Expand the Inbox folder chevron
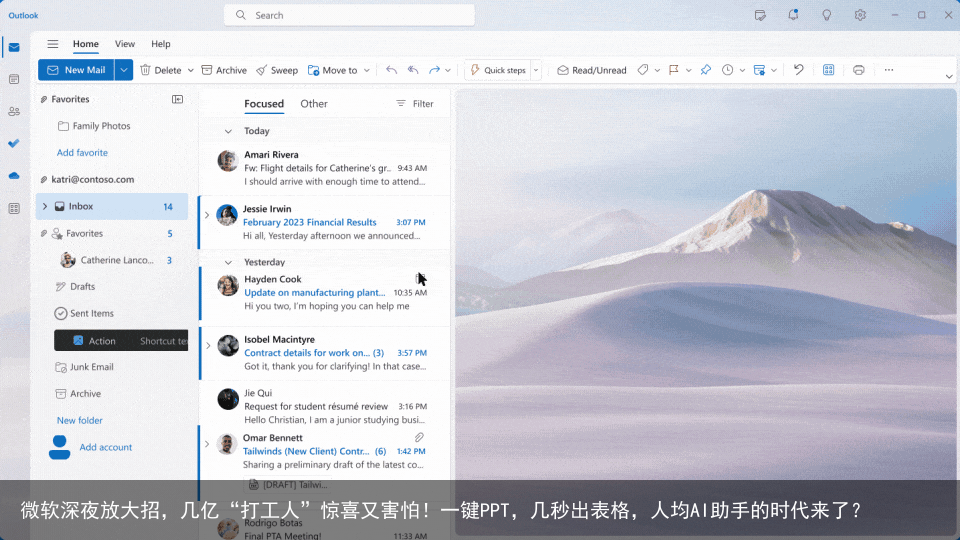960x540 pixels. coord(45,206)
